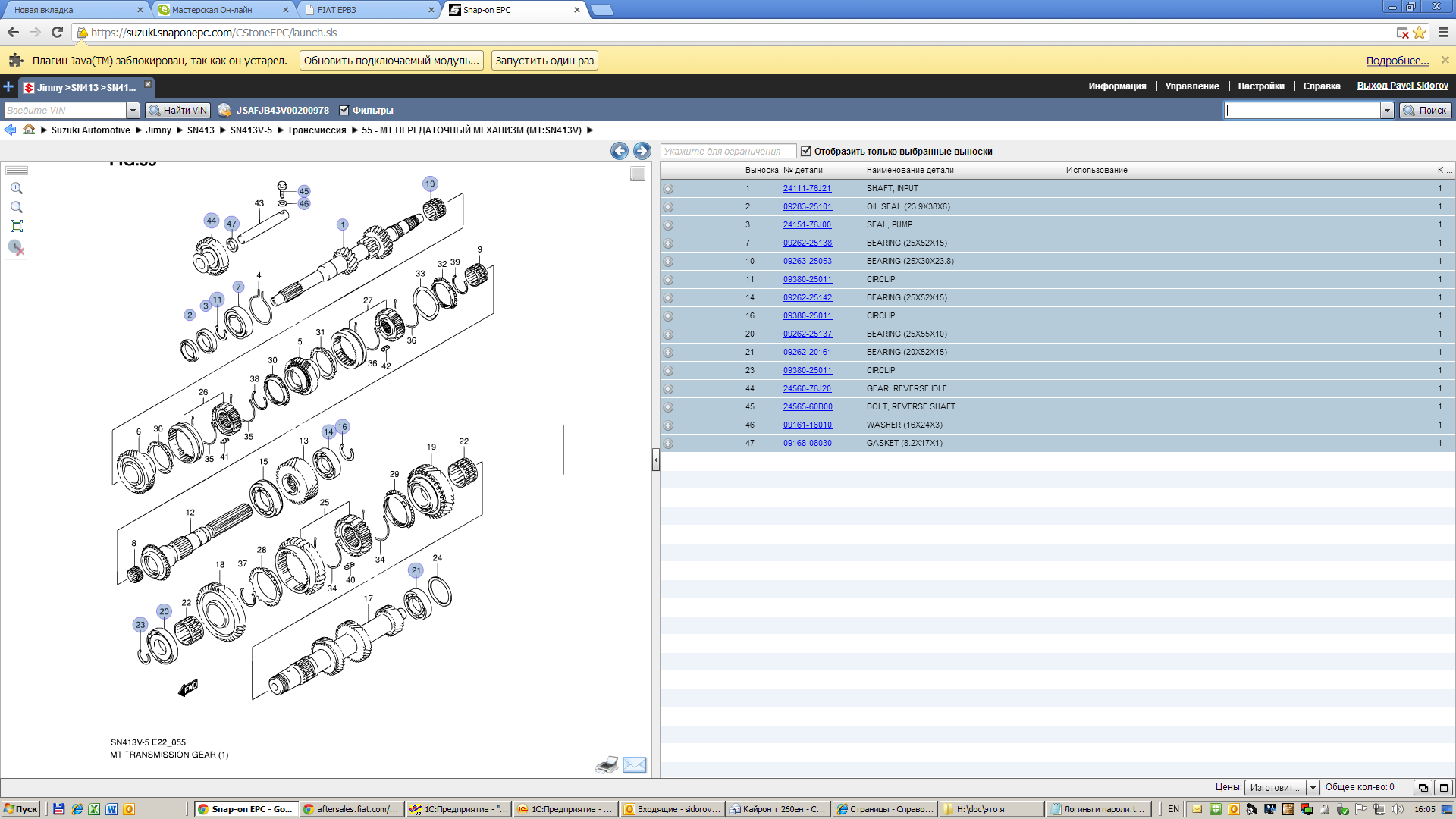1456x819 pixels.
Task: Reload the browser page
Action: (x=57, y=32)
